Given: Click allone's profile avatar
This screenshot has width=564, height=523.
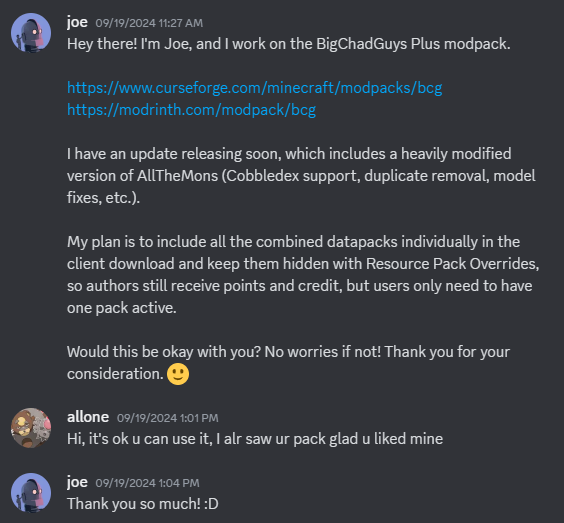Looking at the screenshot, I should point(31,428).
